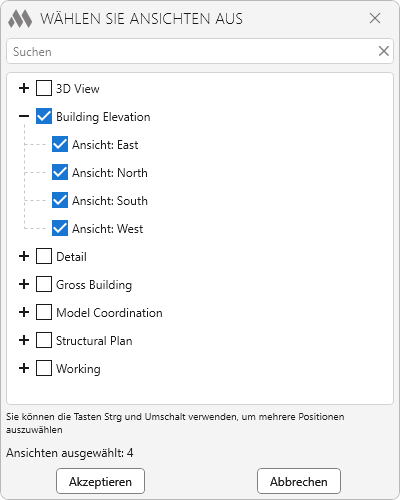Click the Akzeptieren button
The image size is (400, 500).
[x=100, y=481]
